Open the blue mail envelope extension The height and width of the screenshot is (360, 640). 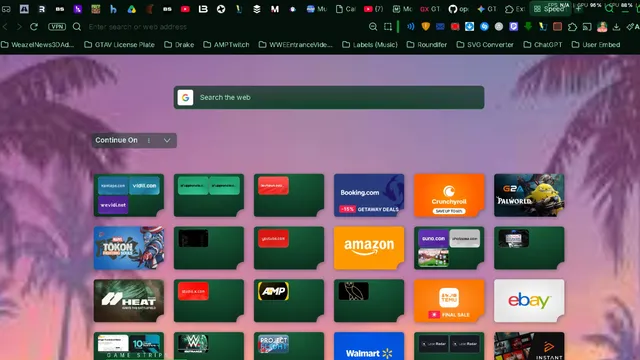coord(440,27)
